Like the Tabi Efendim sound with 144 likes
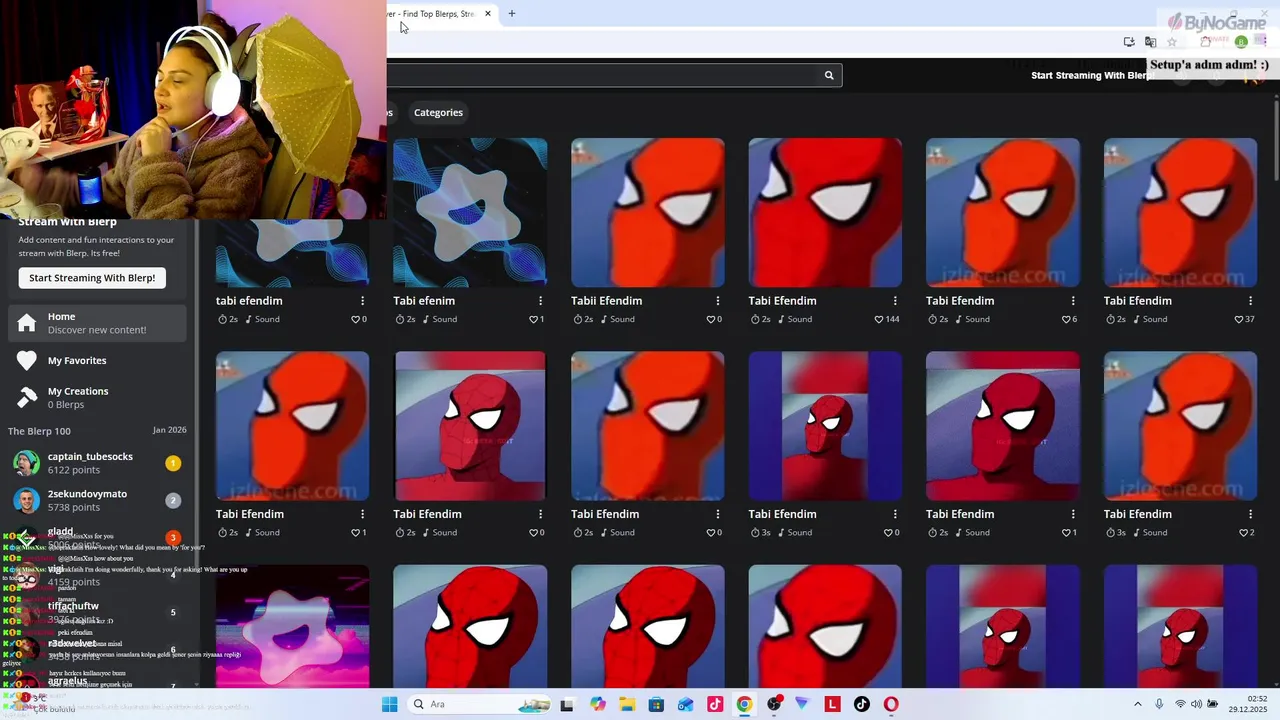 pos(879,319)
